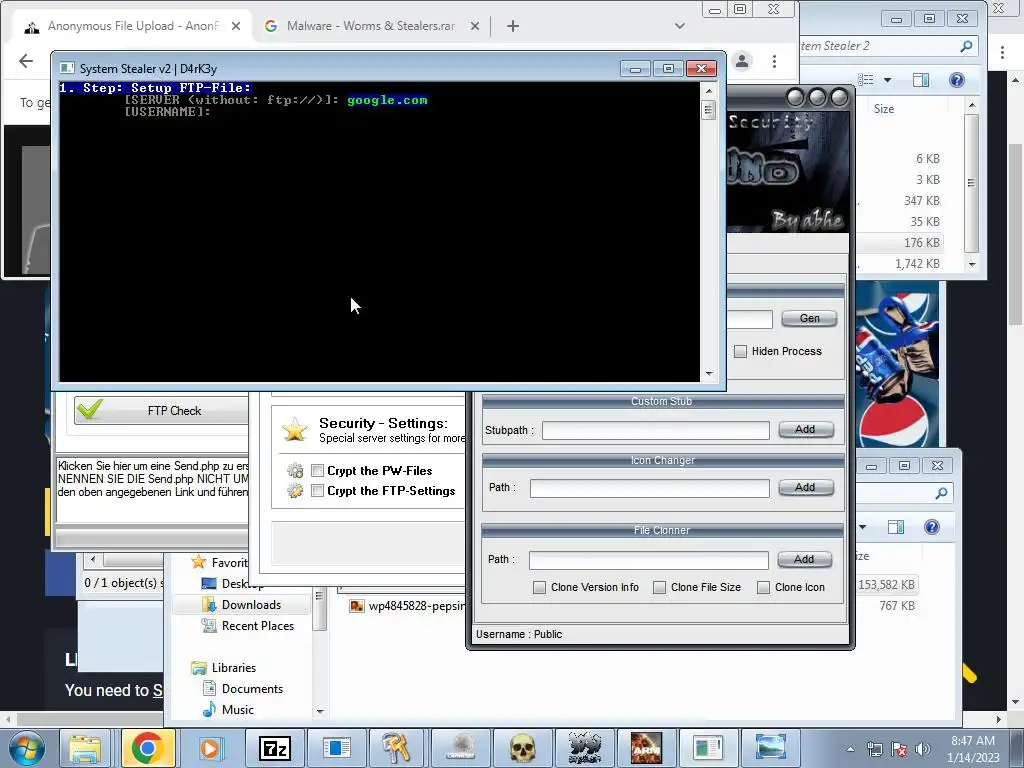Check Crypt the PW-Files option
The image size is (1024, 768).
point(317,470)
